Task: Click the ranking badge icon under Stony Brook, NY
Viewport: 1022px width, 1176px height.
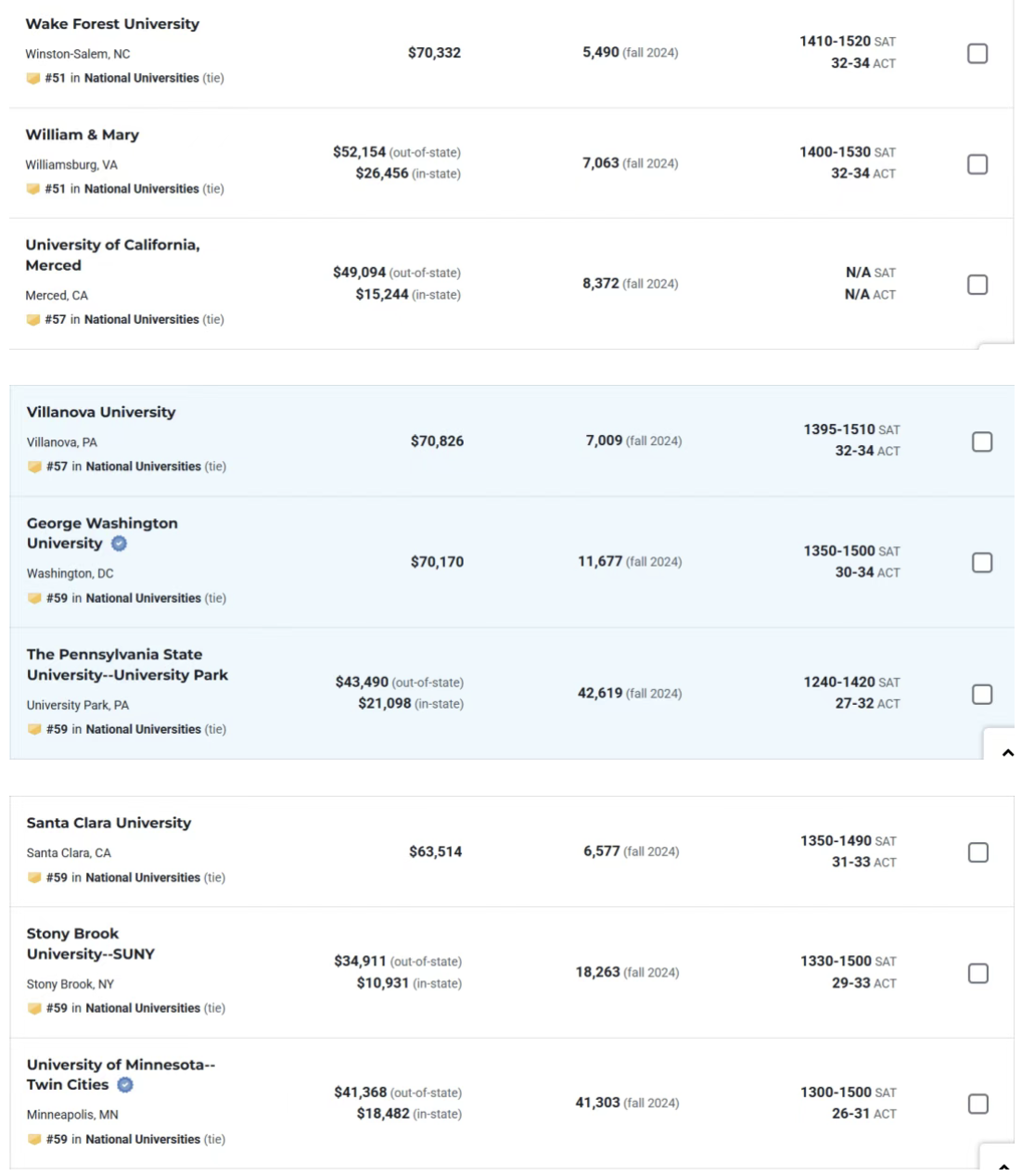Action: [34, 1009]
